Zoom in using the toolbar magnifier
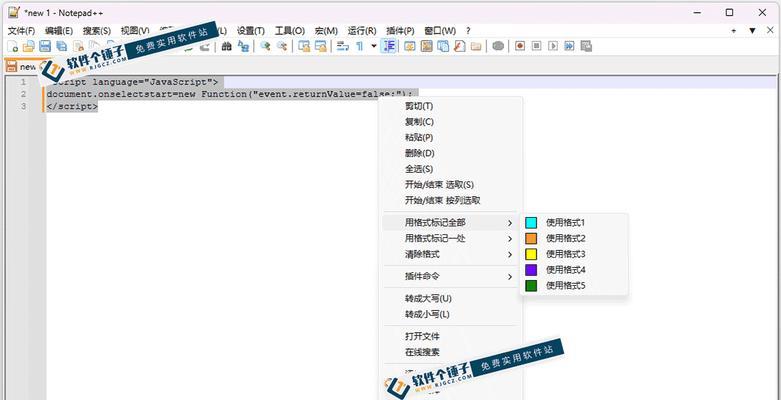The width and height of the screenshot is (781, 400). coord(265,46)
